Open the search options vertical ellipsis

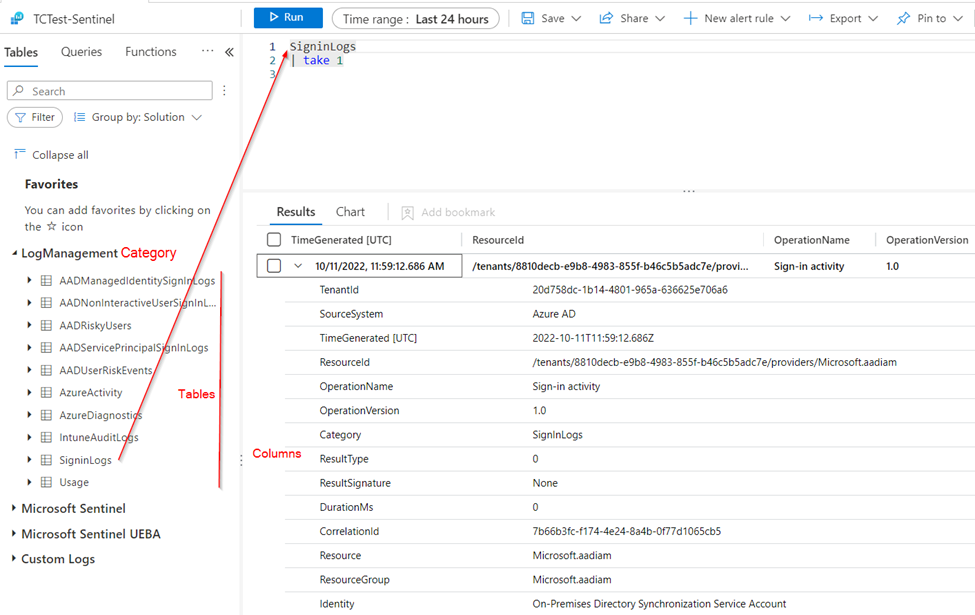pyautogui.click(x=224, y=91)
